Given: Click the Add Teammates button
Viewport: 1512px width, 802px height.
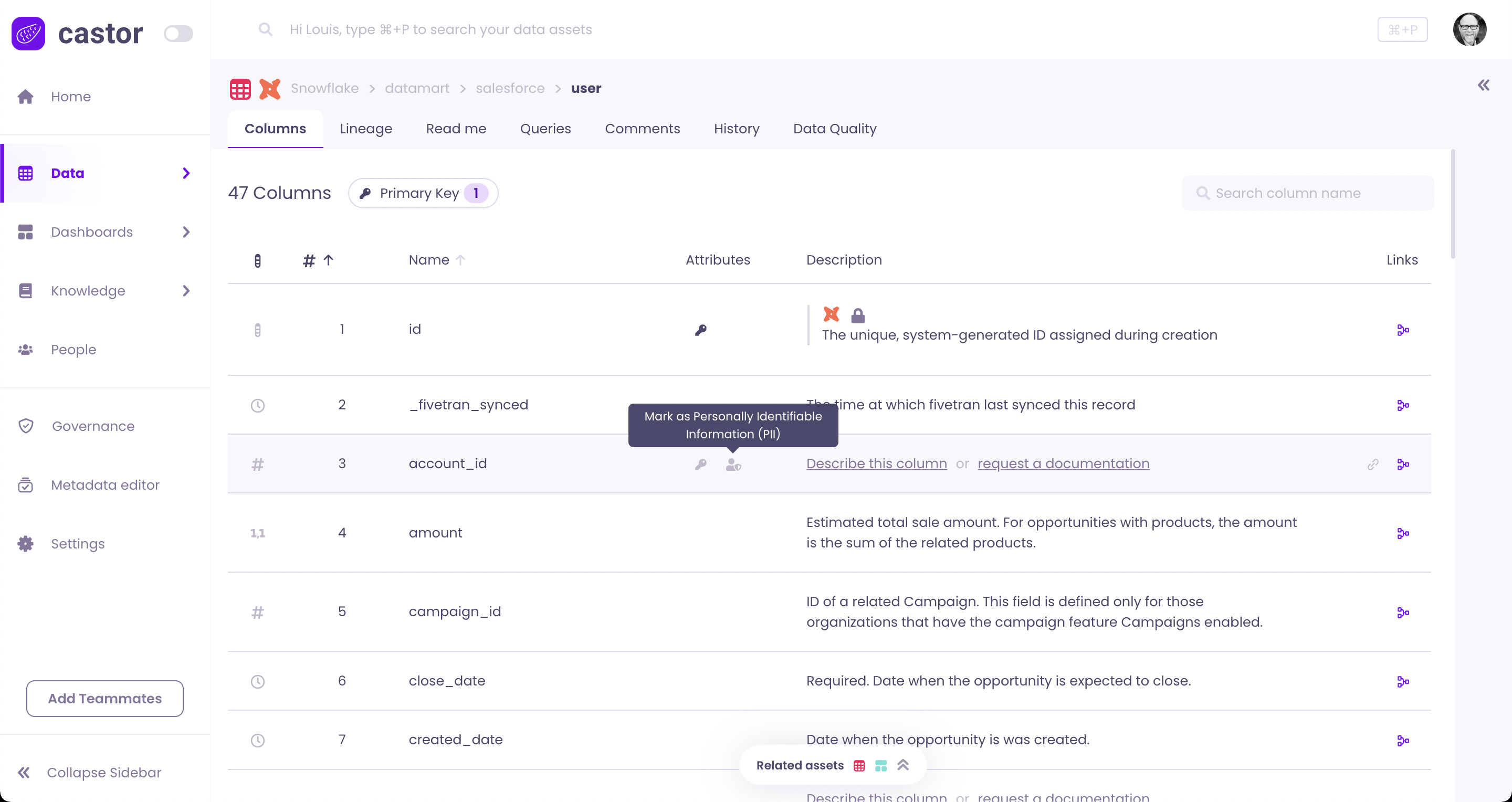Looking at the screenshot, I should click(x=104, y=698).
